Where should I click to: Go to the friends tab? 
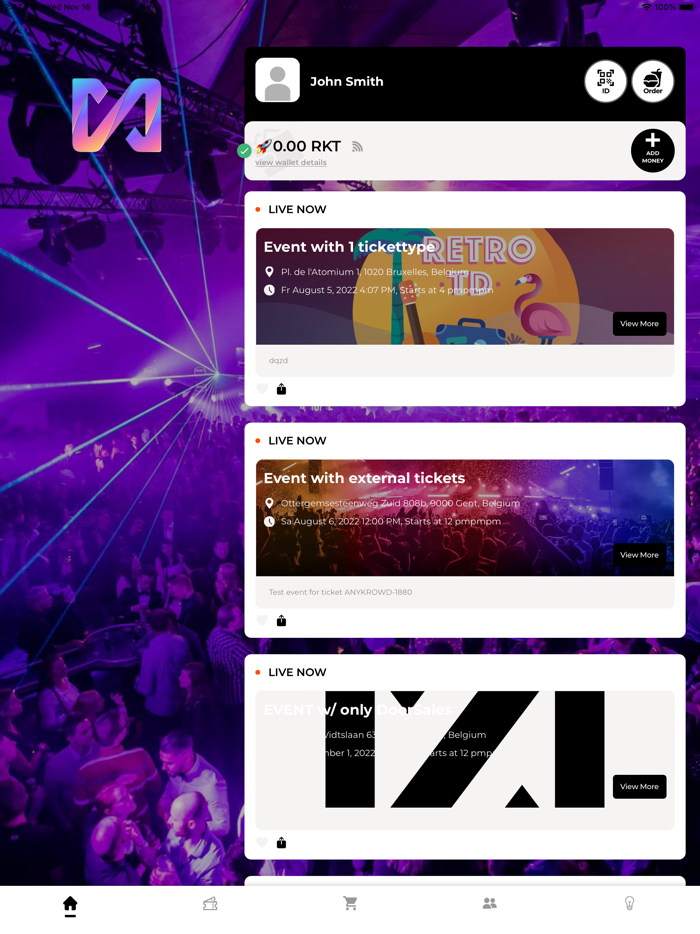[490, 904]
